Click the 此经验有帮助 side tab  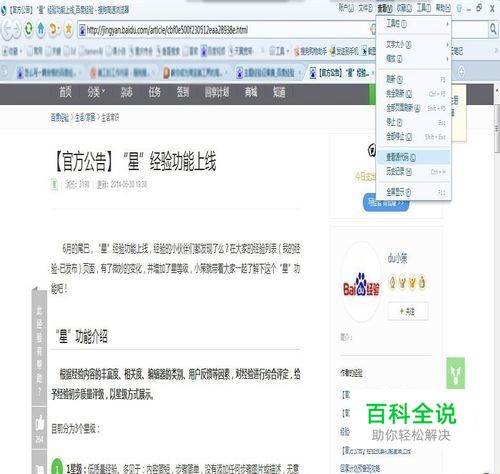[39, 348]
